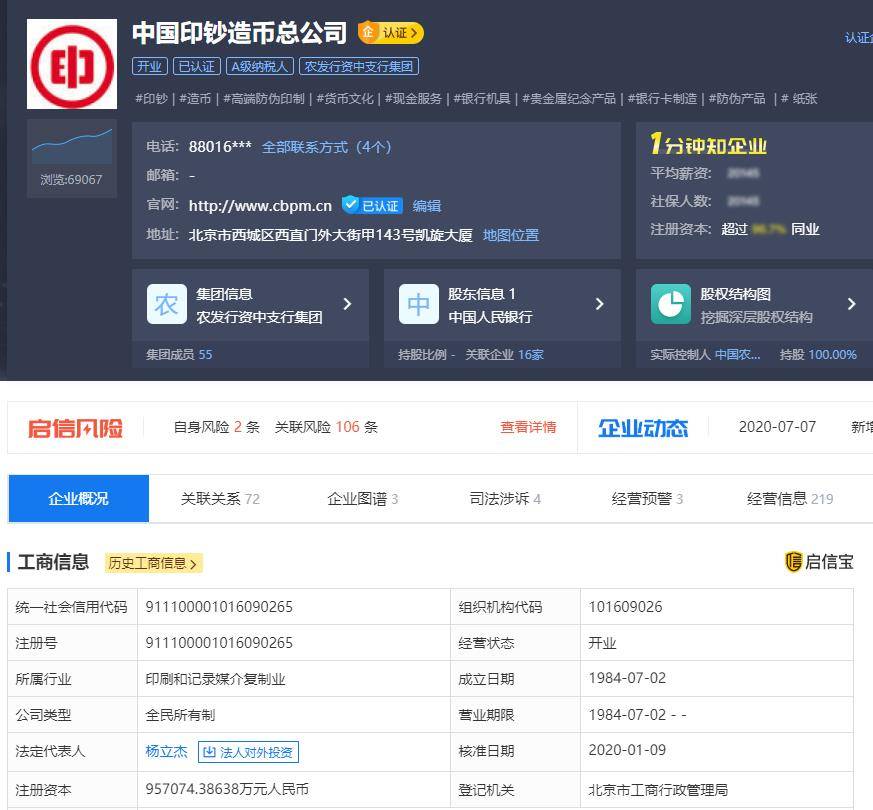Click group members count 55

point(205,355)
